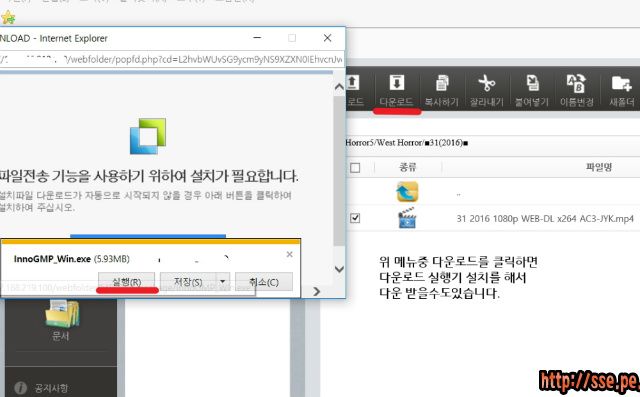Uncheck the 31 2016 1080p mp4 file checkbox
The image size is (640, 397).
pyautogui.click(x=355, y=218)
